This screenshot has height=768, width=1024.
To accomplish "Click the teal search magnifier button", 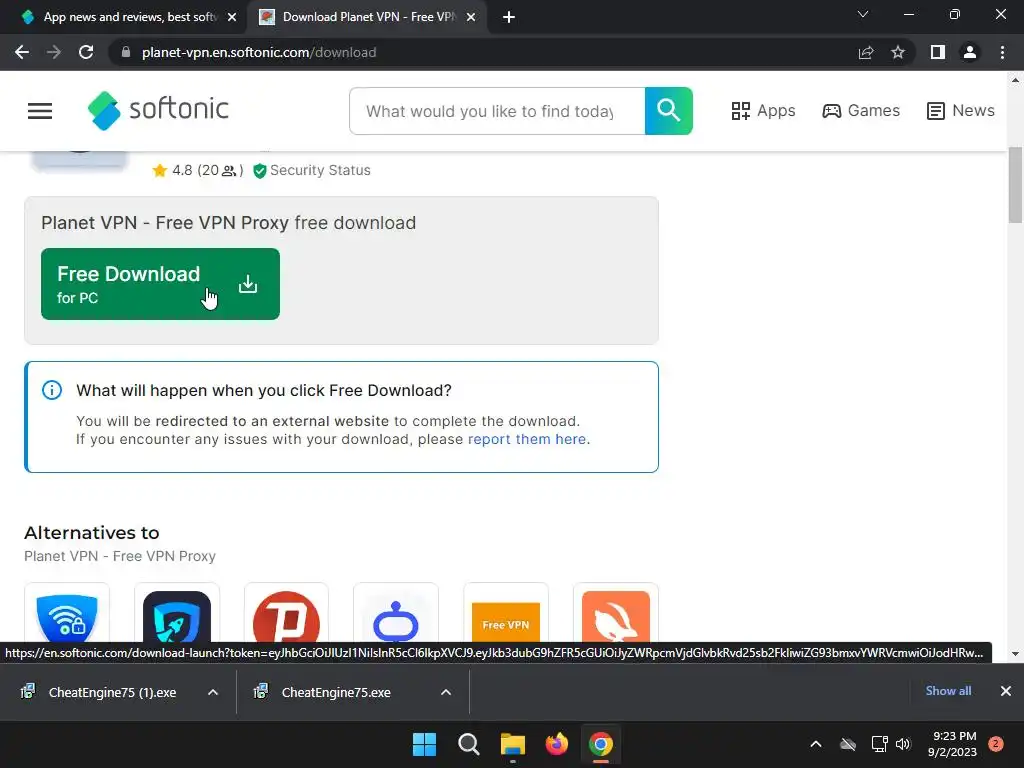I will point(669,111).
